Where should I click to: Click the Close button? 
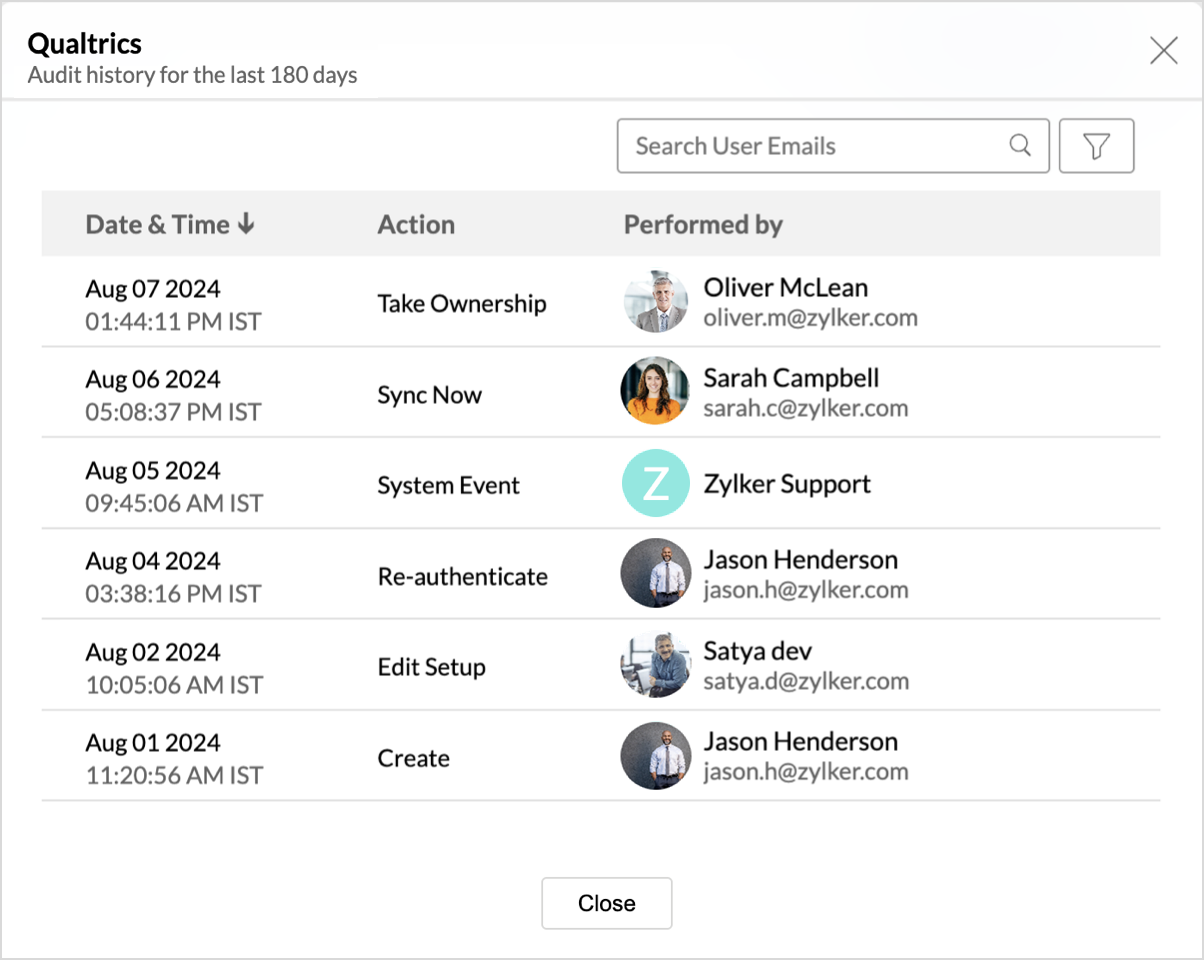607,903
